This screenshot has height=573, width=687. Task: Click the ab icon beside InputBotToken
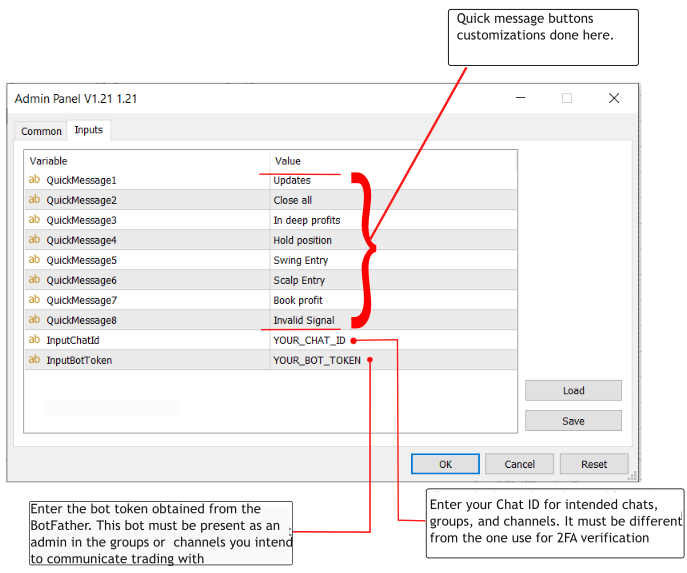pos(34,360)
